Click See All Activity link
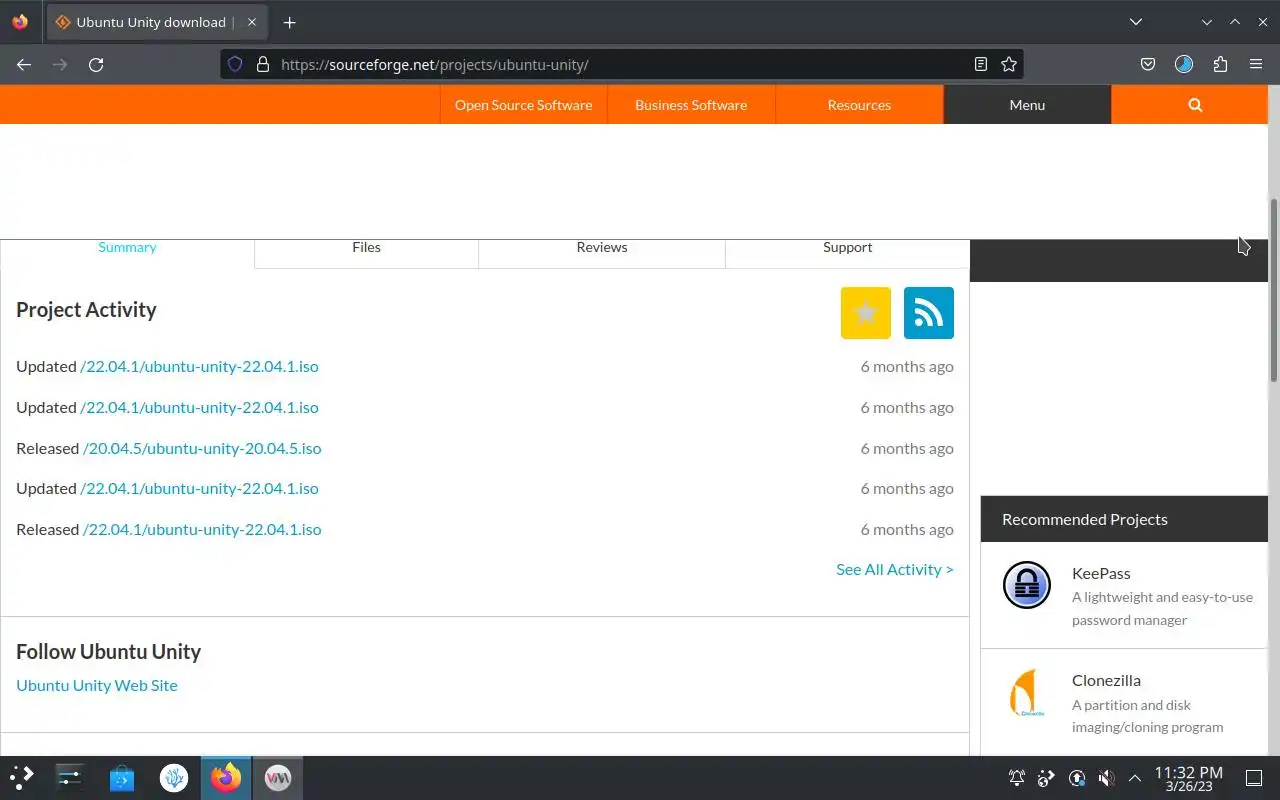 point(895,569)
